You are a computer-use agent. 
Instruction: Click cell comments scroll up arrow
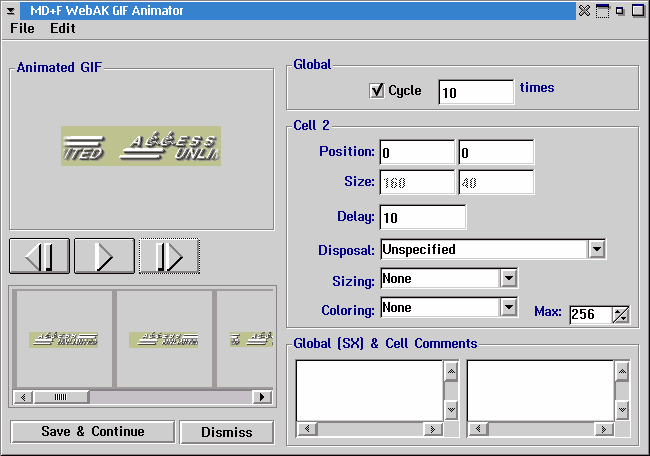[622, 371]
